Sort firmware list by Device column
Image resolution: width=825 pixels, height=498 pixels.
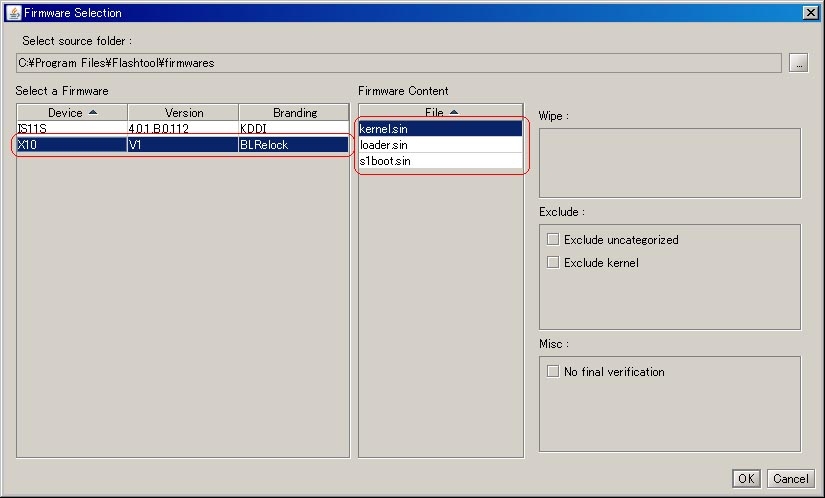[x=72, y=113]
